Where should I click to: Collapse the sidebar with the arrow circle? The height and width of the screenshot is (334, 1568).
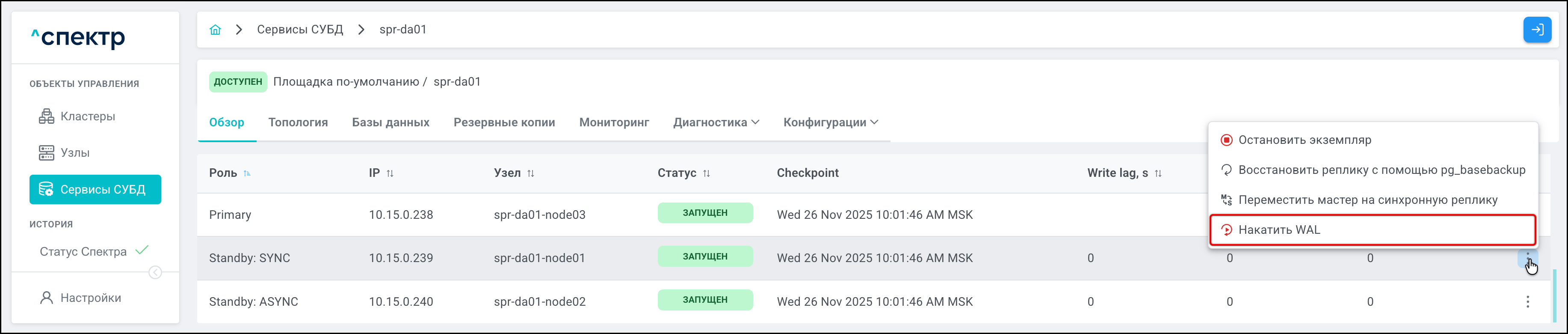tap(155, 272)
